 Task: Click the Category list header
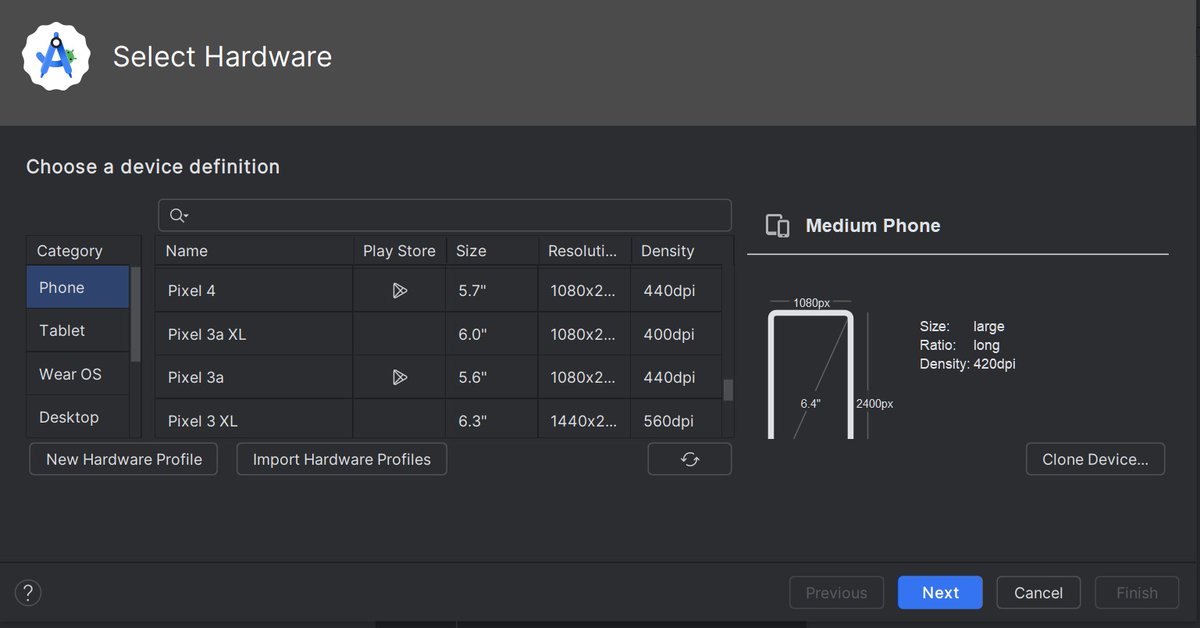(84, 251)
